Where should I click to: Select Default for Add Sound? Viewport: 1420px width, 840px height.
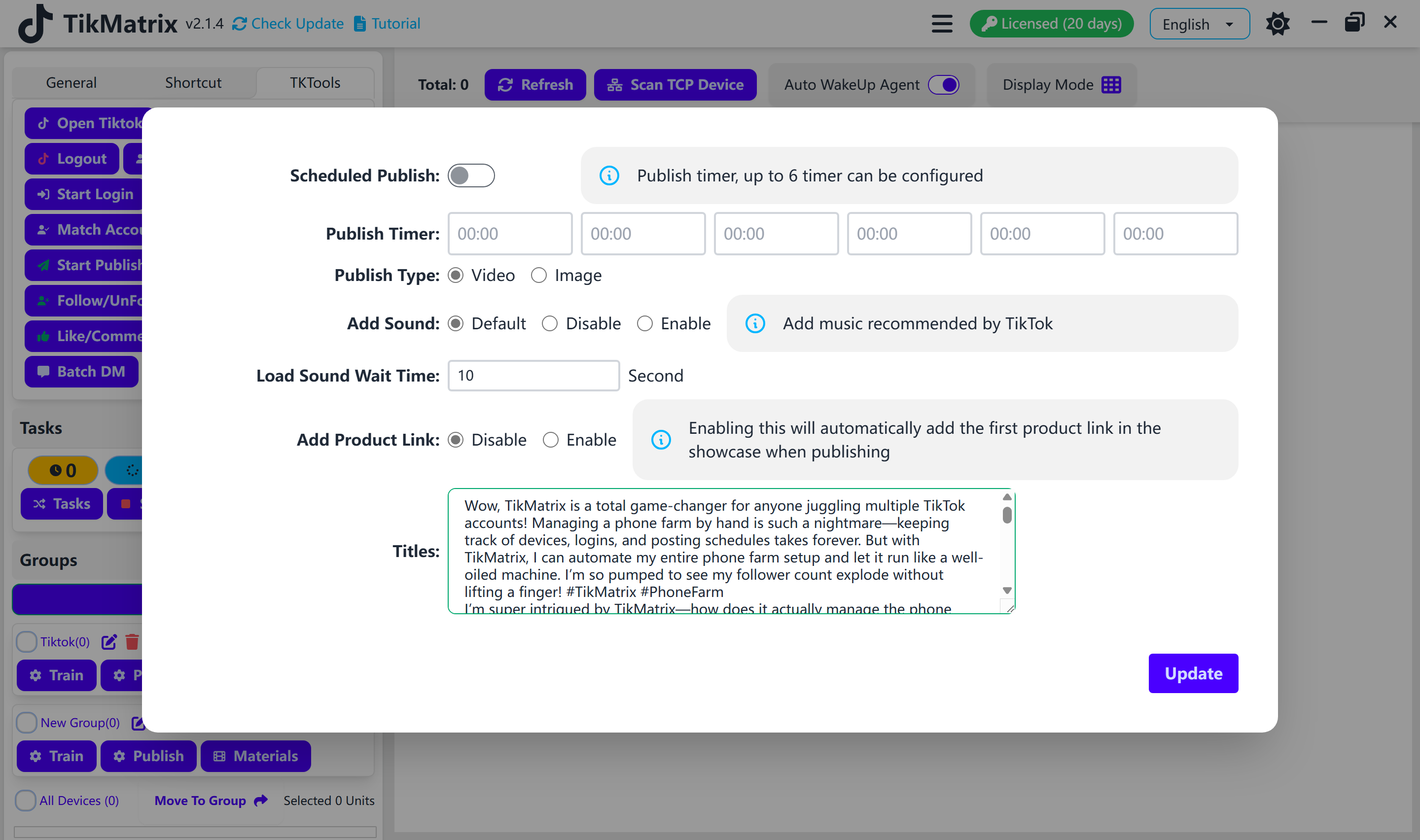[x=455, y=323]
